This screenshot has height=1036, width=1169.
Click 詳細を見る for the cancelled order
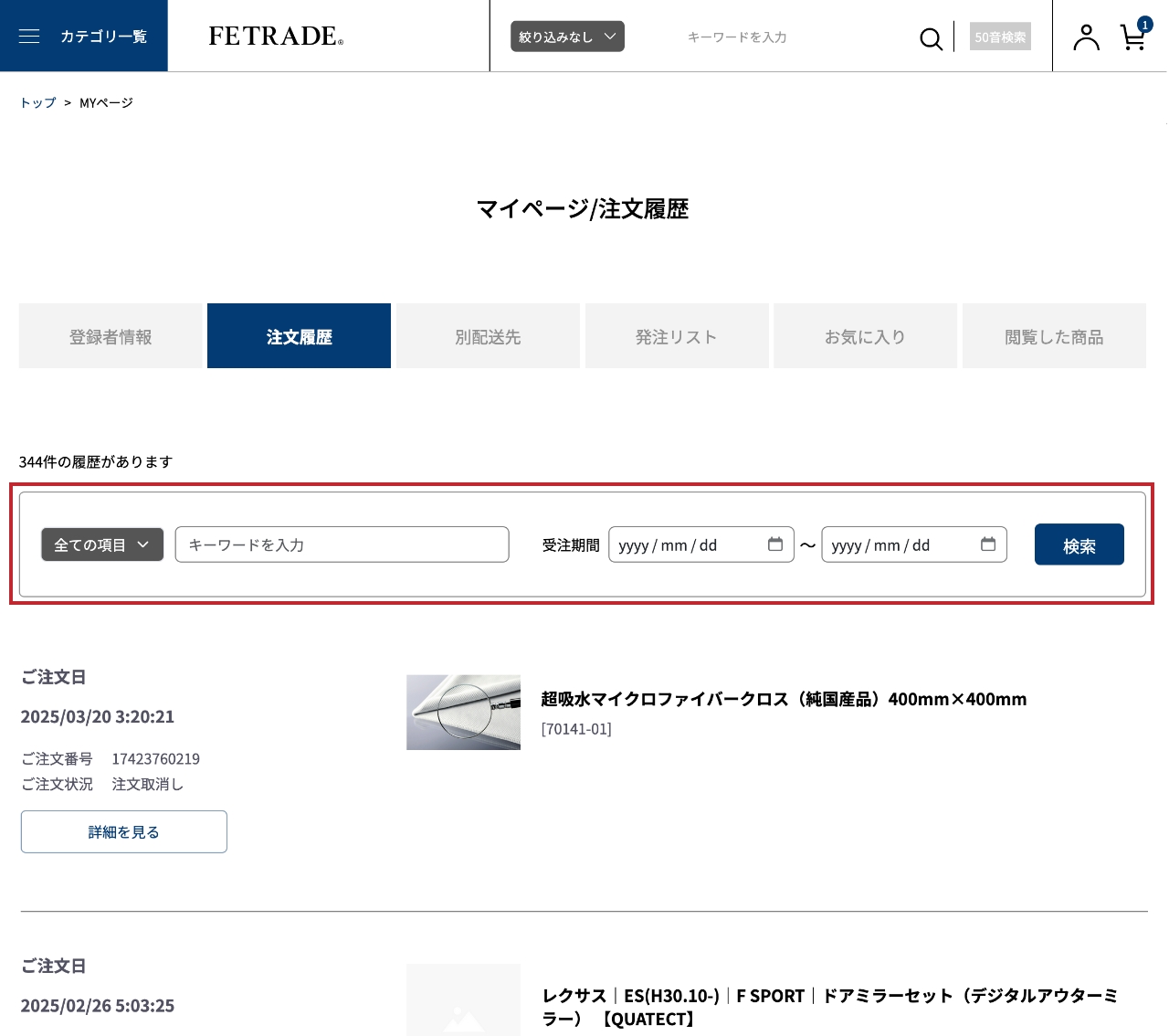point(123,831)
